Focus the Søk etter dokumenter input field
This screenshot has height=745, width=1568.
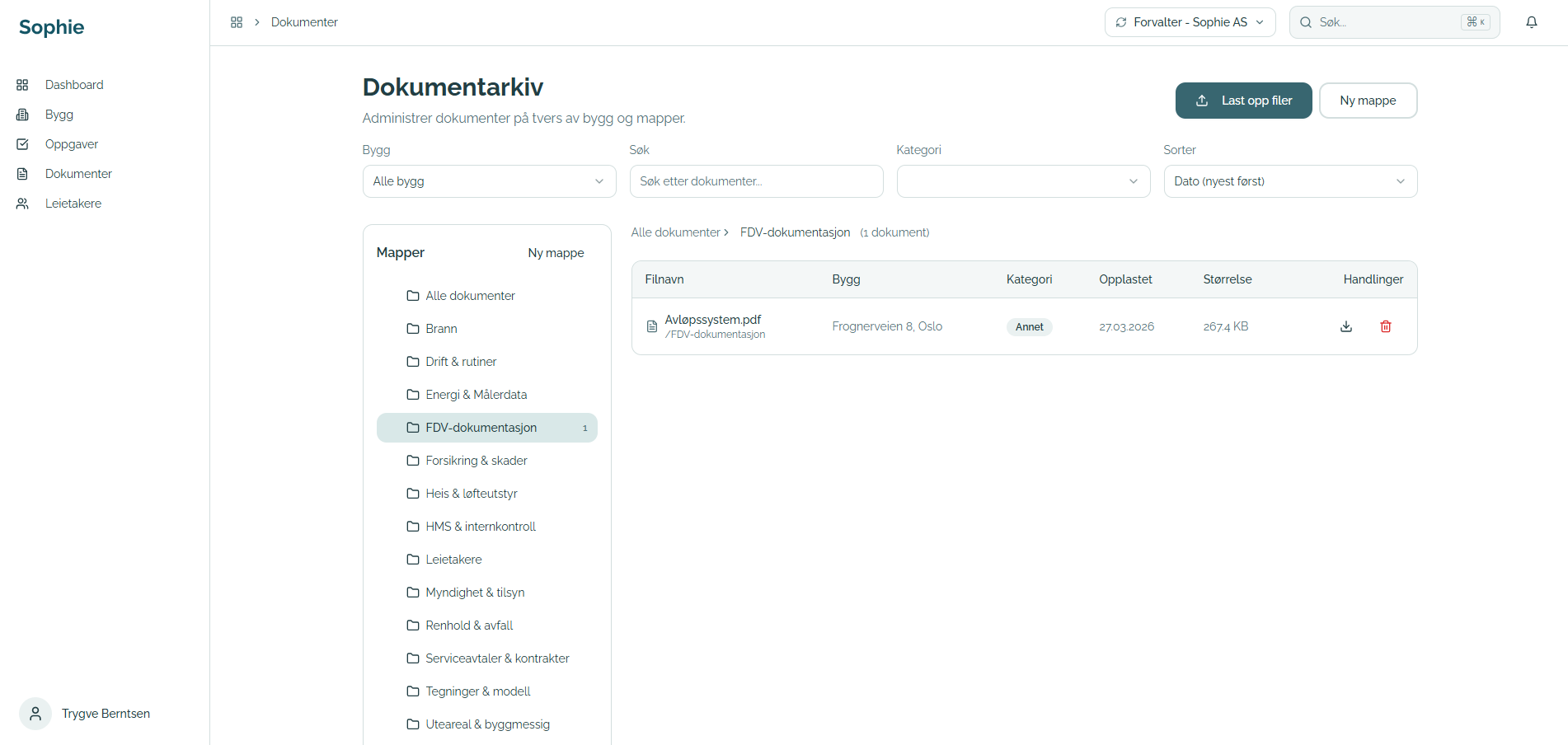tap(757, 181)
